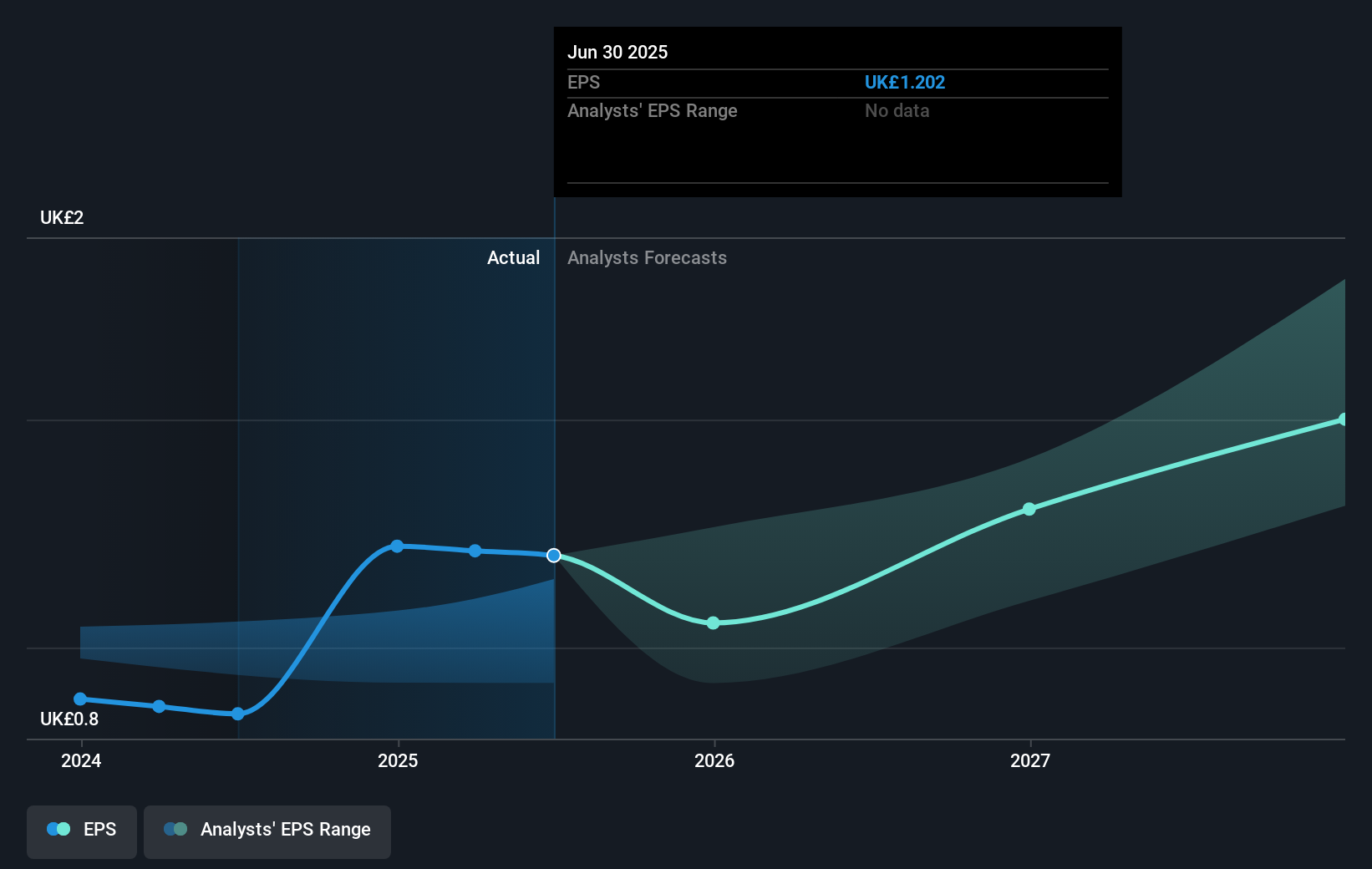Click the UK£0.8 y-axis label

point(69,719)
